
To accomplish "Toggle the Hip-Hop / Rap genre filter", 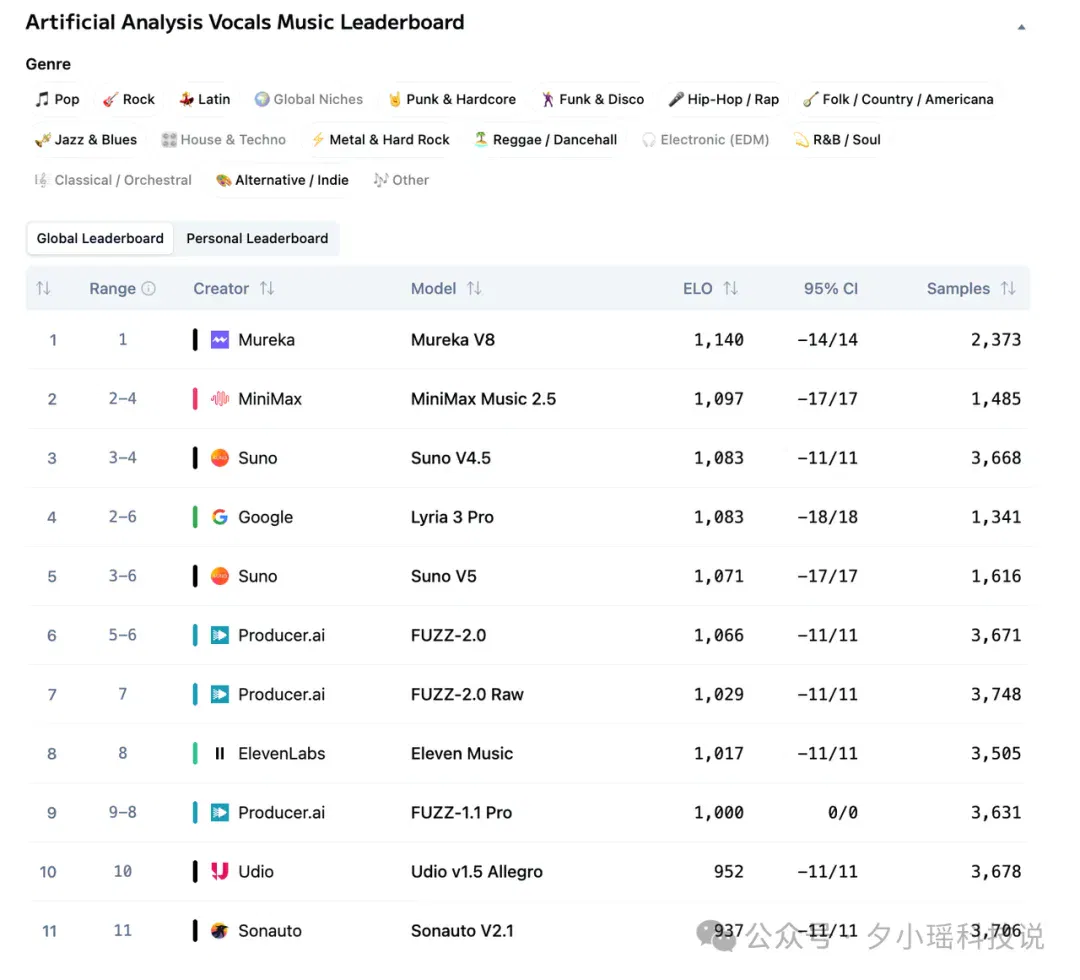I will [724, 99].
